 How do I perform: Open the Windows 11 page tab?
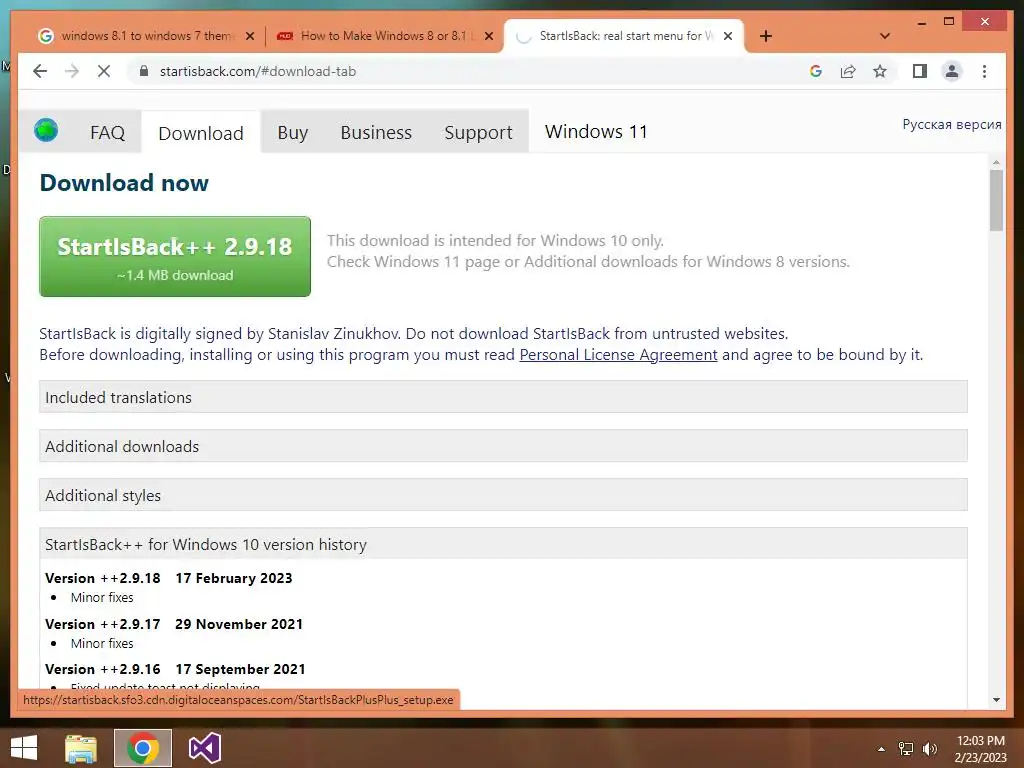596,132
